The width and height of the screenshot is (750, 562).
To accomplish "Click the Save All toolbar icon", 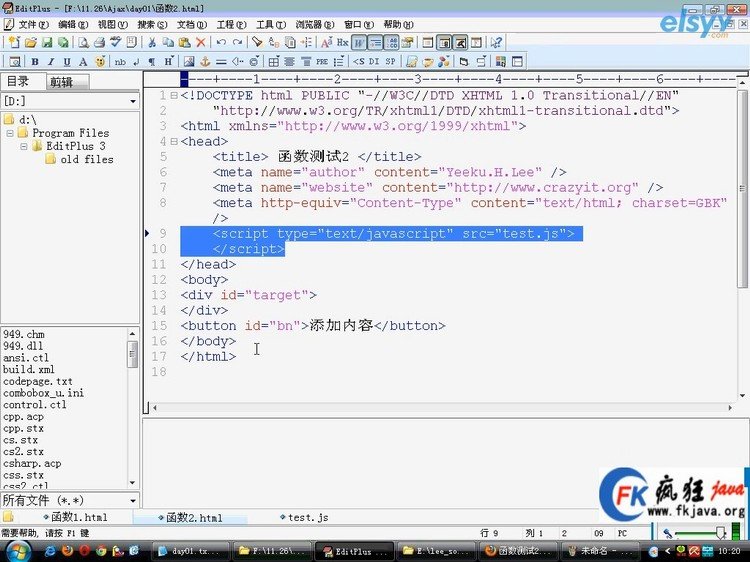I will click(63, 43).
